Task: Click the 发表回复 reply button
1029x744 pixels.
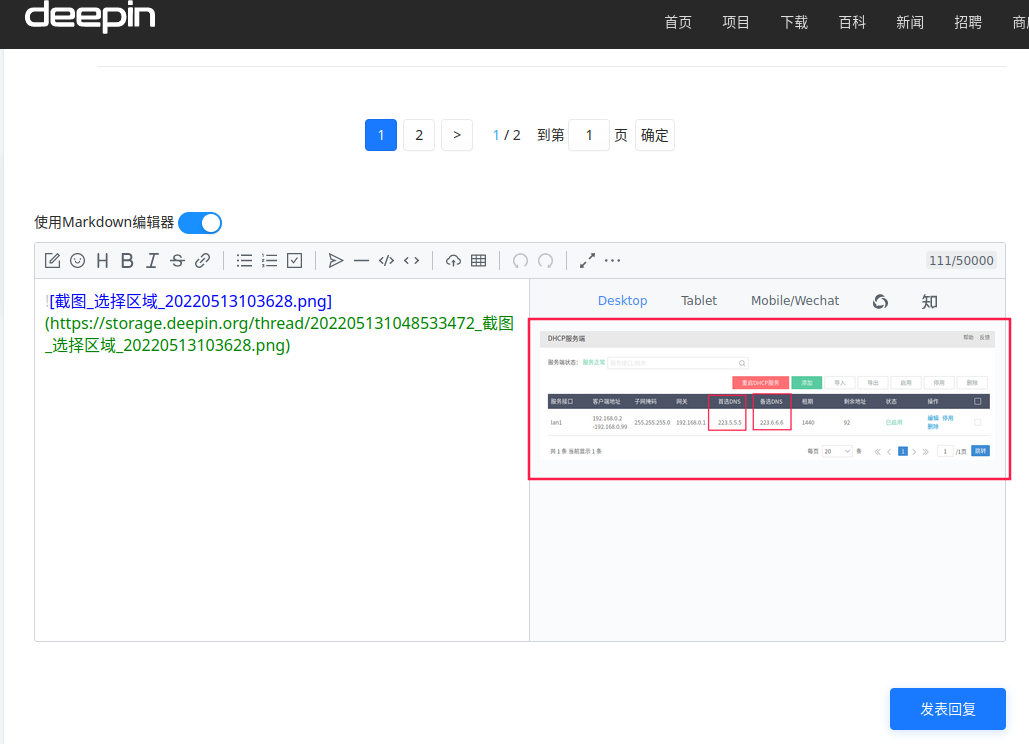Action: (947, 709)
